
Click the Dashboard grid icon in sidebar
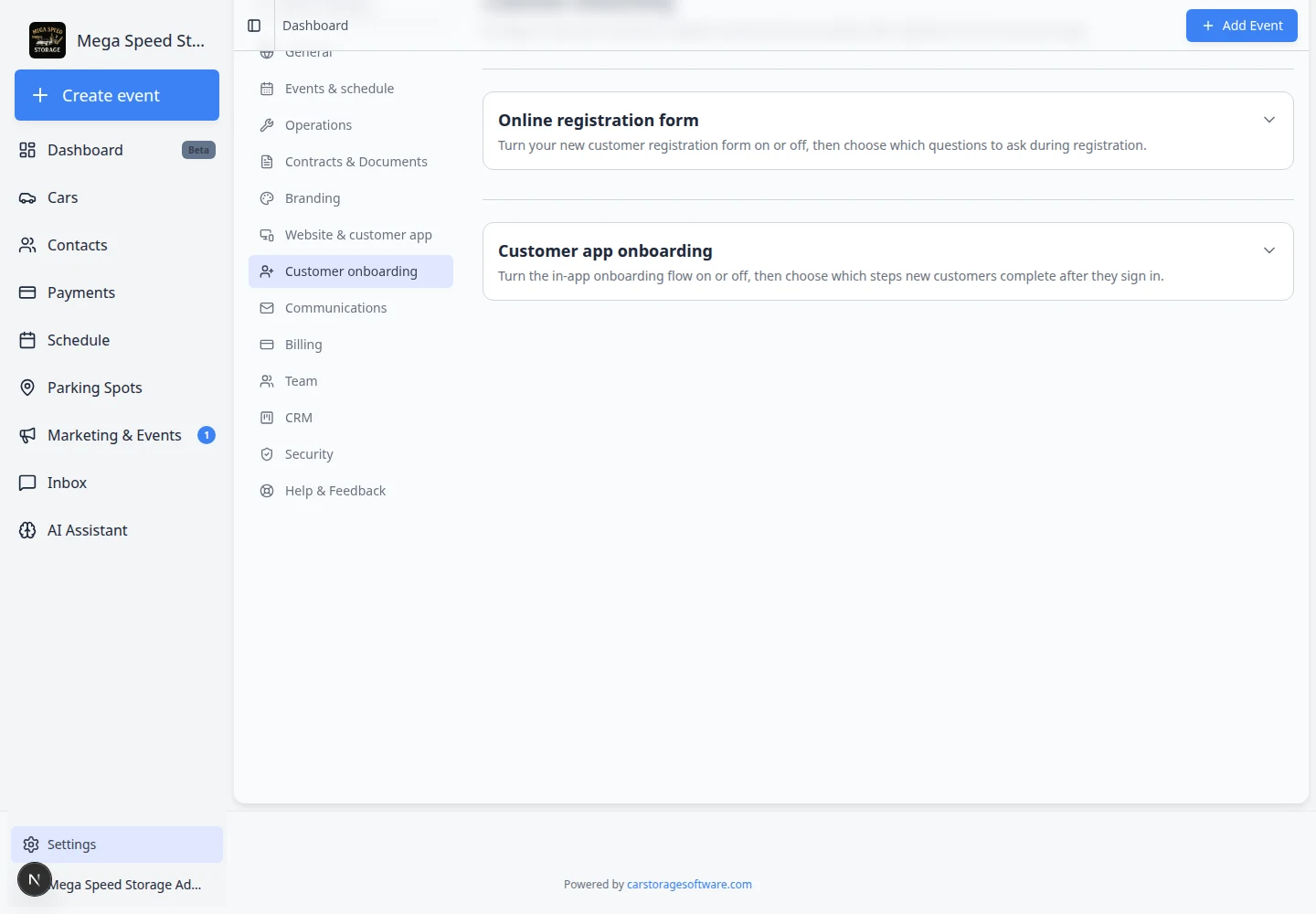click(x=27, y=150)
